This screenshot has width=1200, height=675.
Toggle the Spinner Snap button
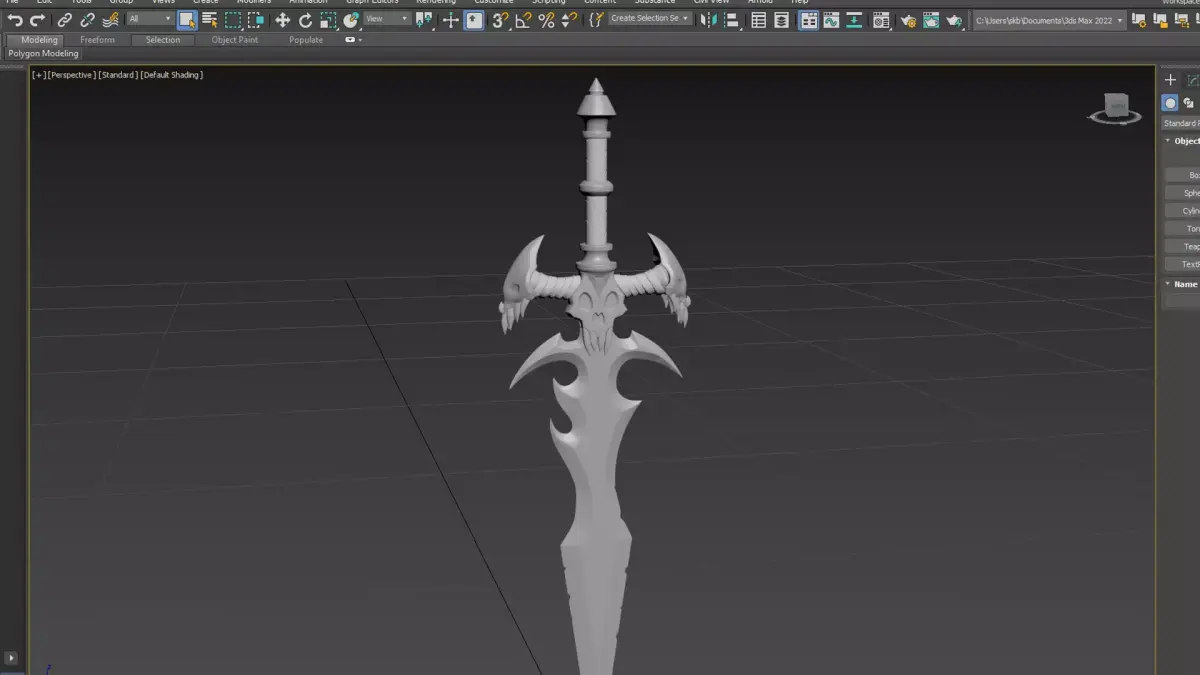(569, 20)
